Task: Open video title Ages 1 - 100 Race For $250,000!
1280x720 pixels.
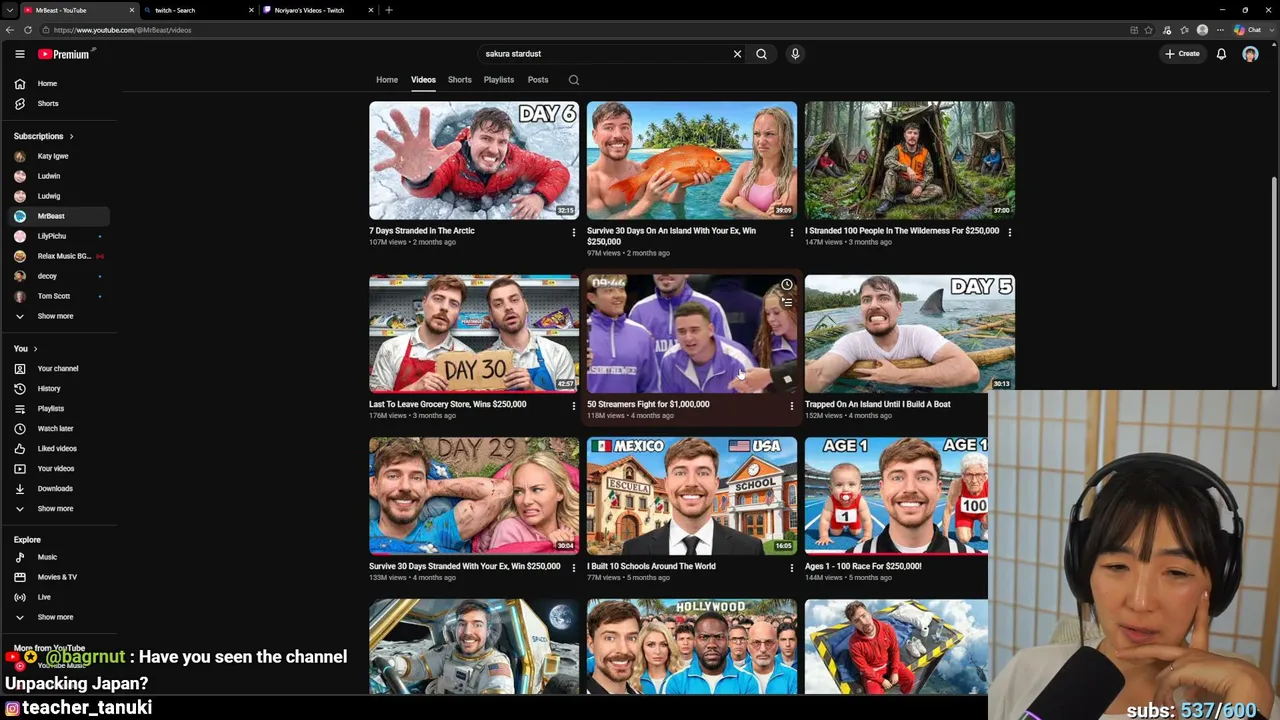Action: tap(863, 566)
